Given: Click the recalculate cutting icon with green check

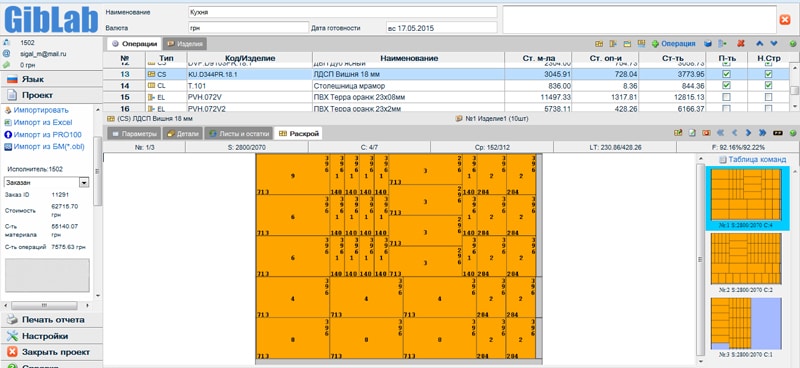Looking at the screenshot, I should [678, 133].
